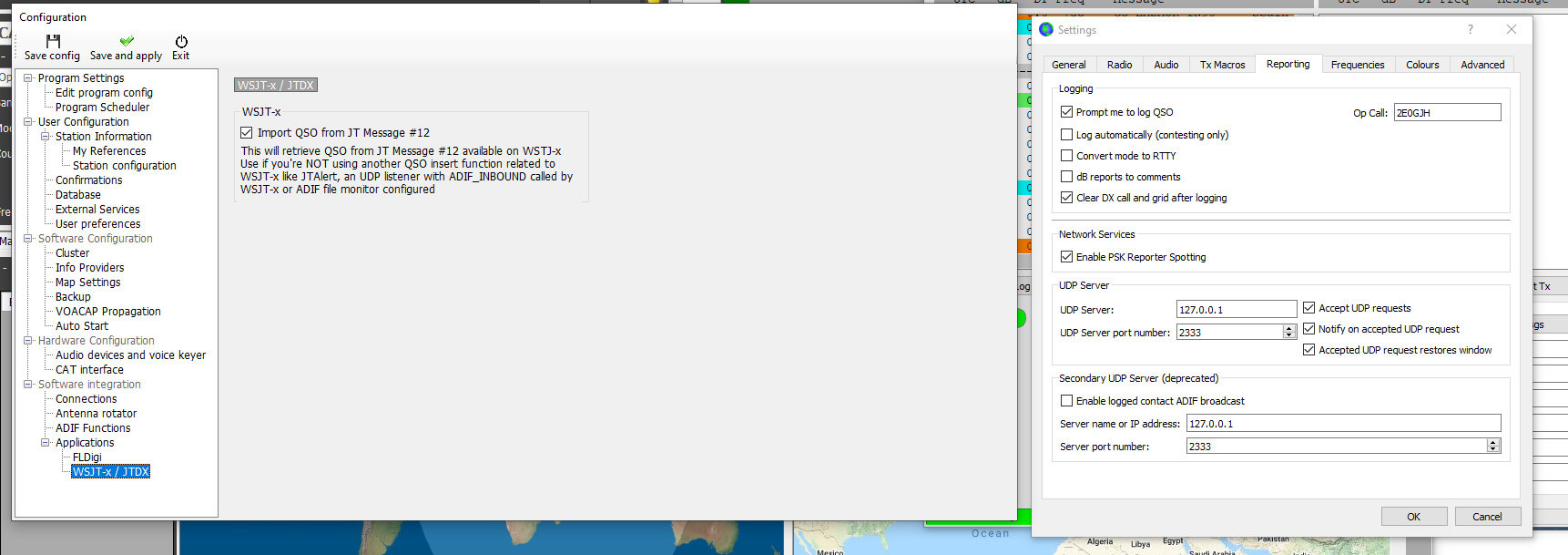Select Program Scheduler in tree
Screen dimensions: 1568x555
[x=102, y=108]
